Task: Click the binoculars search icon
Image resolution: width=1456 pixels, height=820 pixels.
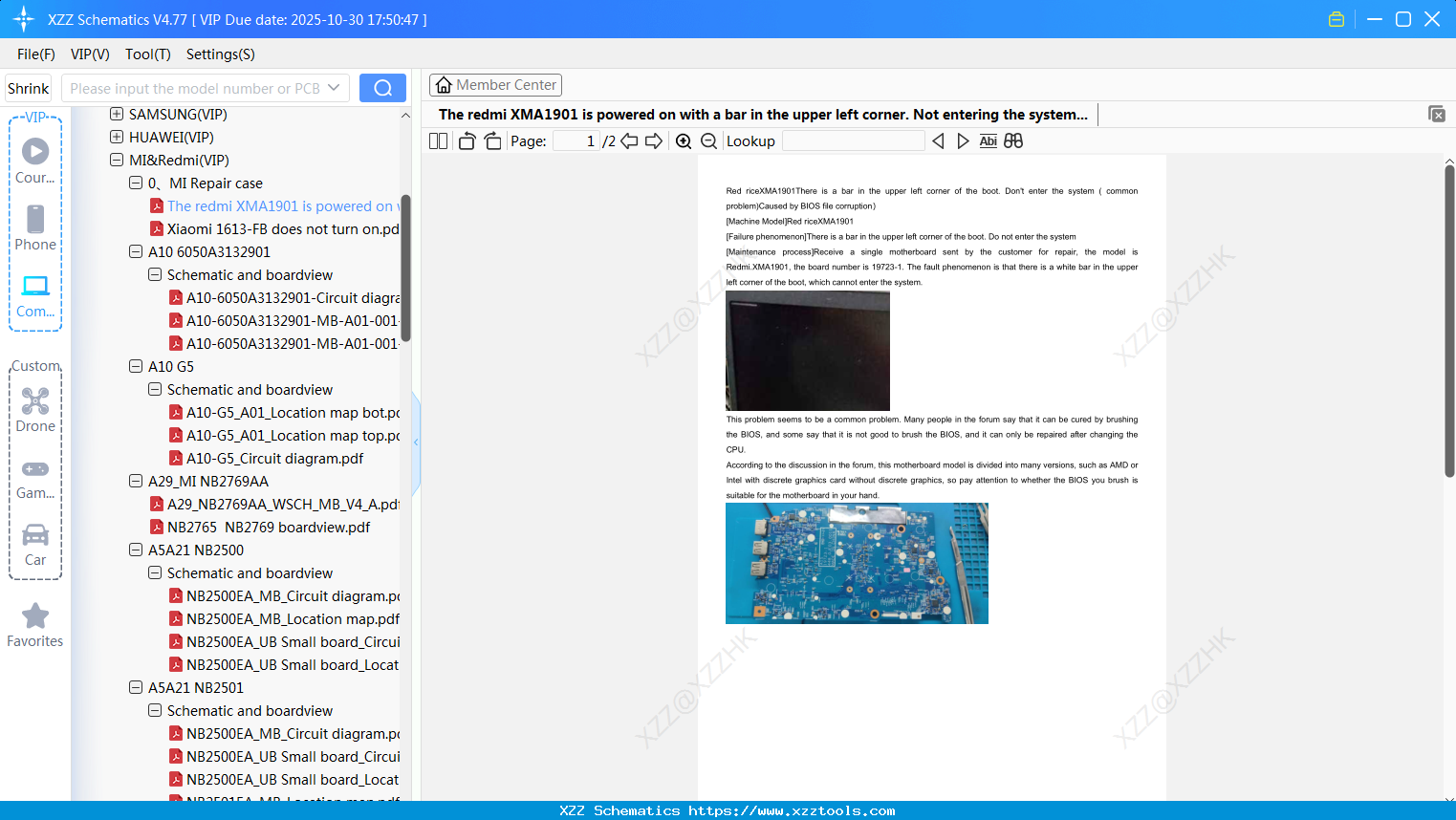Action: 1013,141
